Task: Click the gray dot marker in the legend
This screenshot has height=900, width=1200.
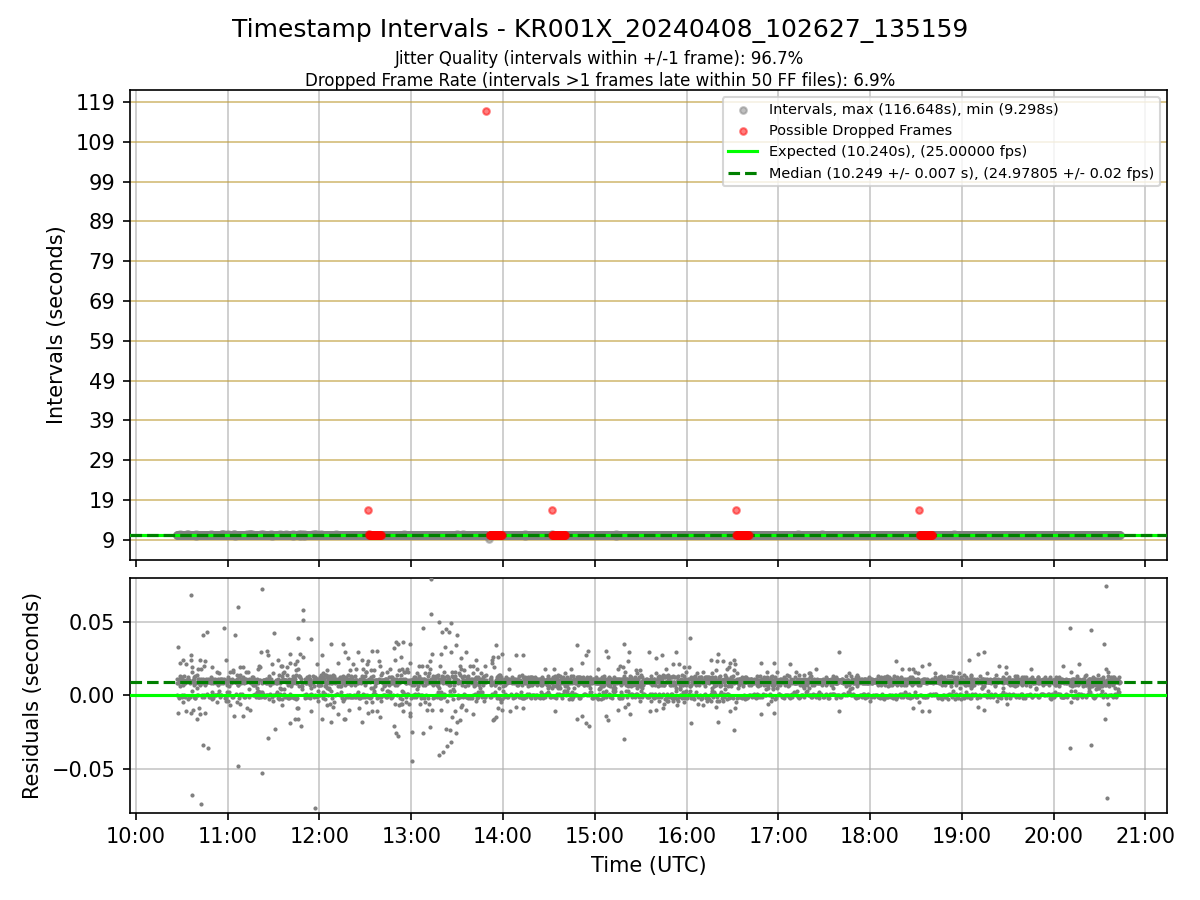Action: point(743,109)
